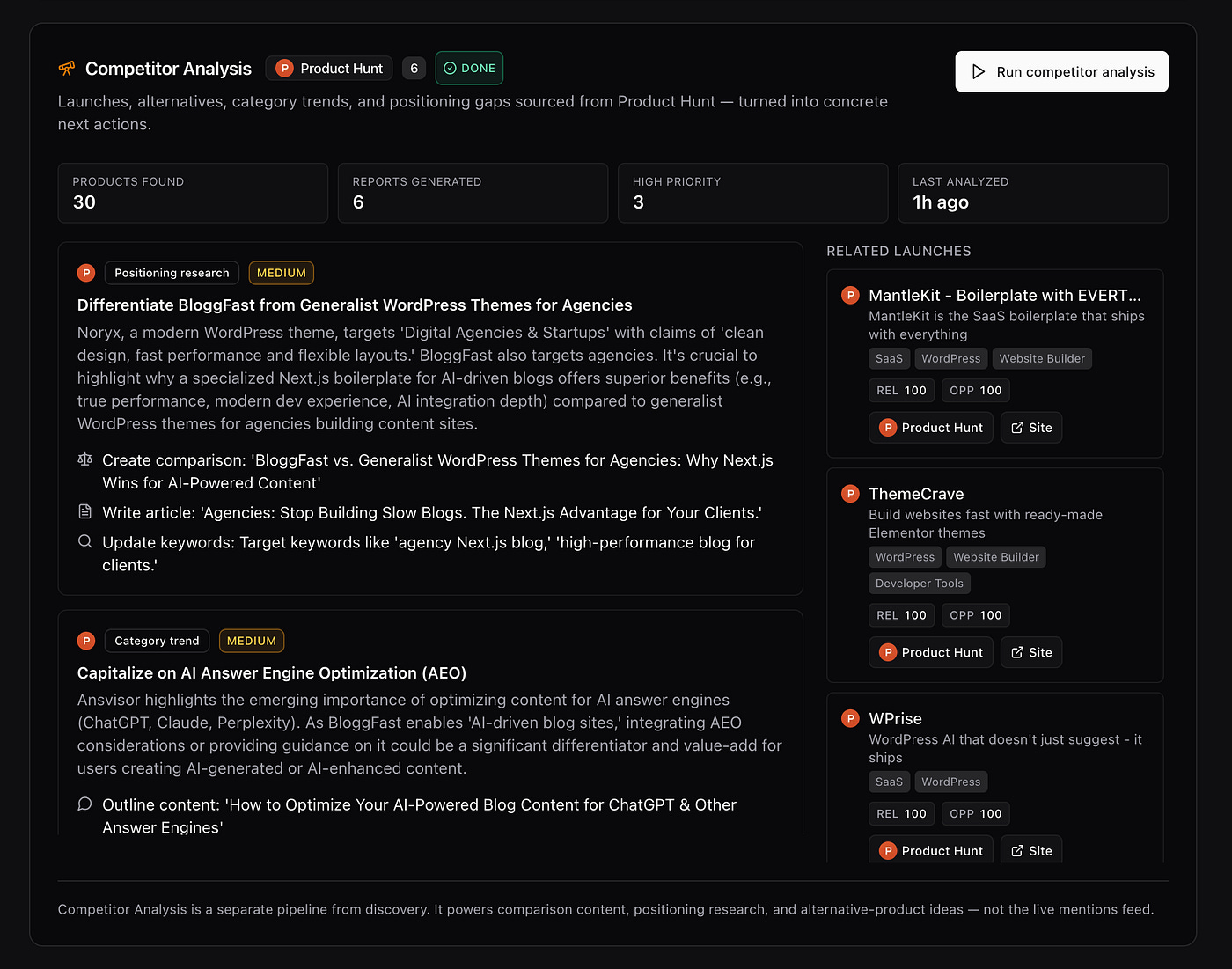Select the Last Analyzed stat card

[x=1032, y=193]
